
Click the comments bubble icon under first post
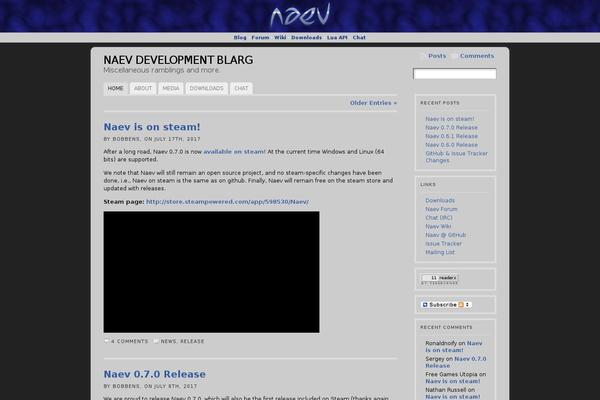point(106,341)
